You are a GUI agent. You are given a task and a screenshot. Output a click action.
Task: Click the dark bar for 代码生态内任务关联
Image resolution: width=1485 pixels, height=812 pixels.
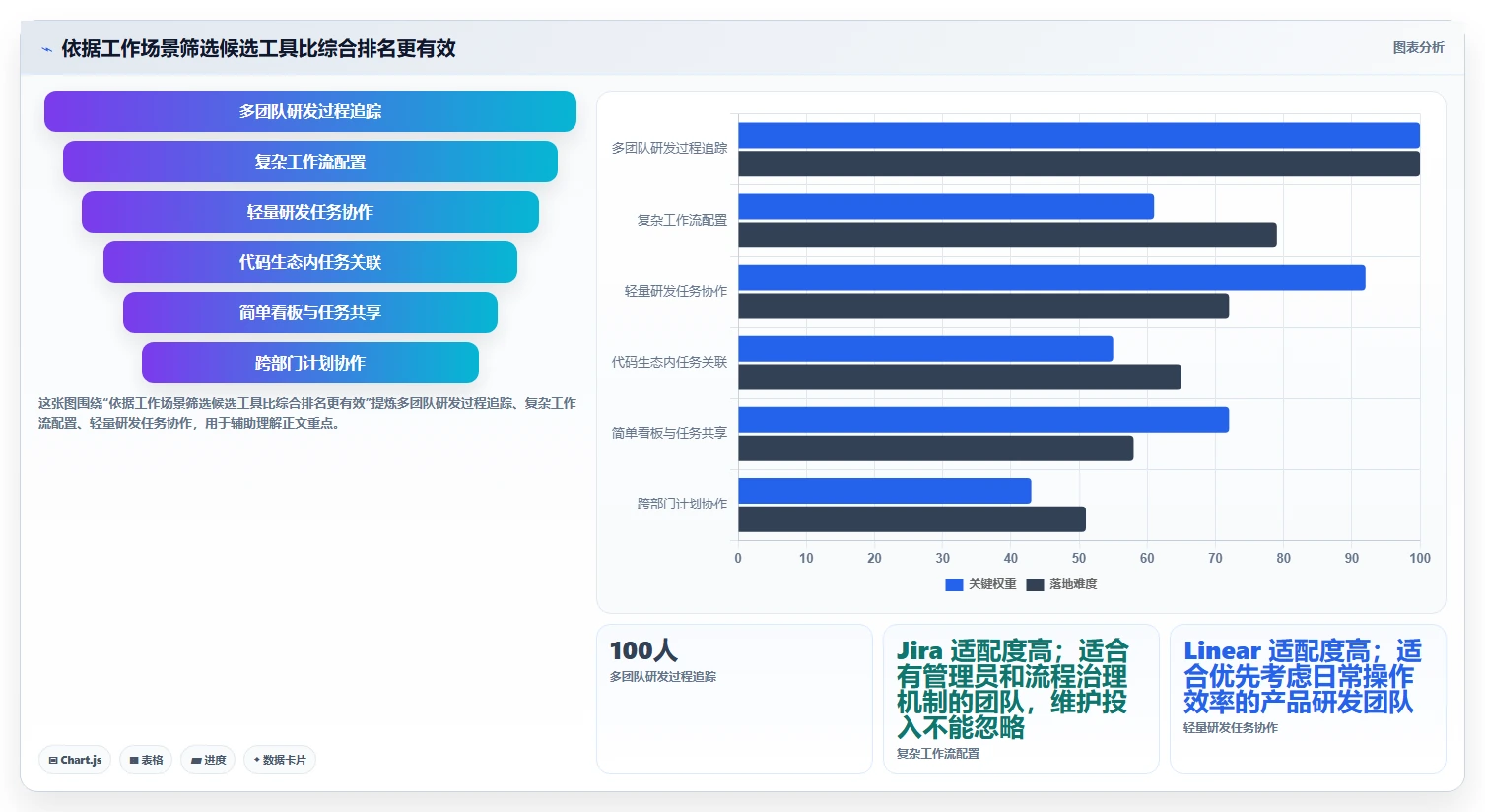[960, 376]
